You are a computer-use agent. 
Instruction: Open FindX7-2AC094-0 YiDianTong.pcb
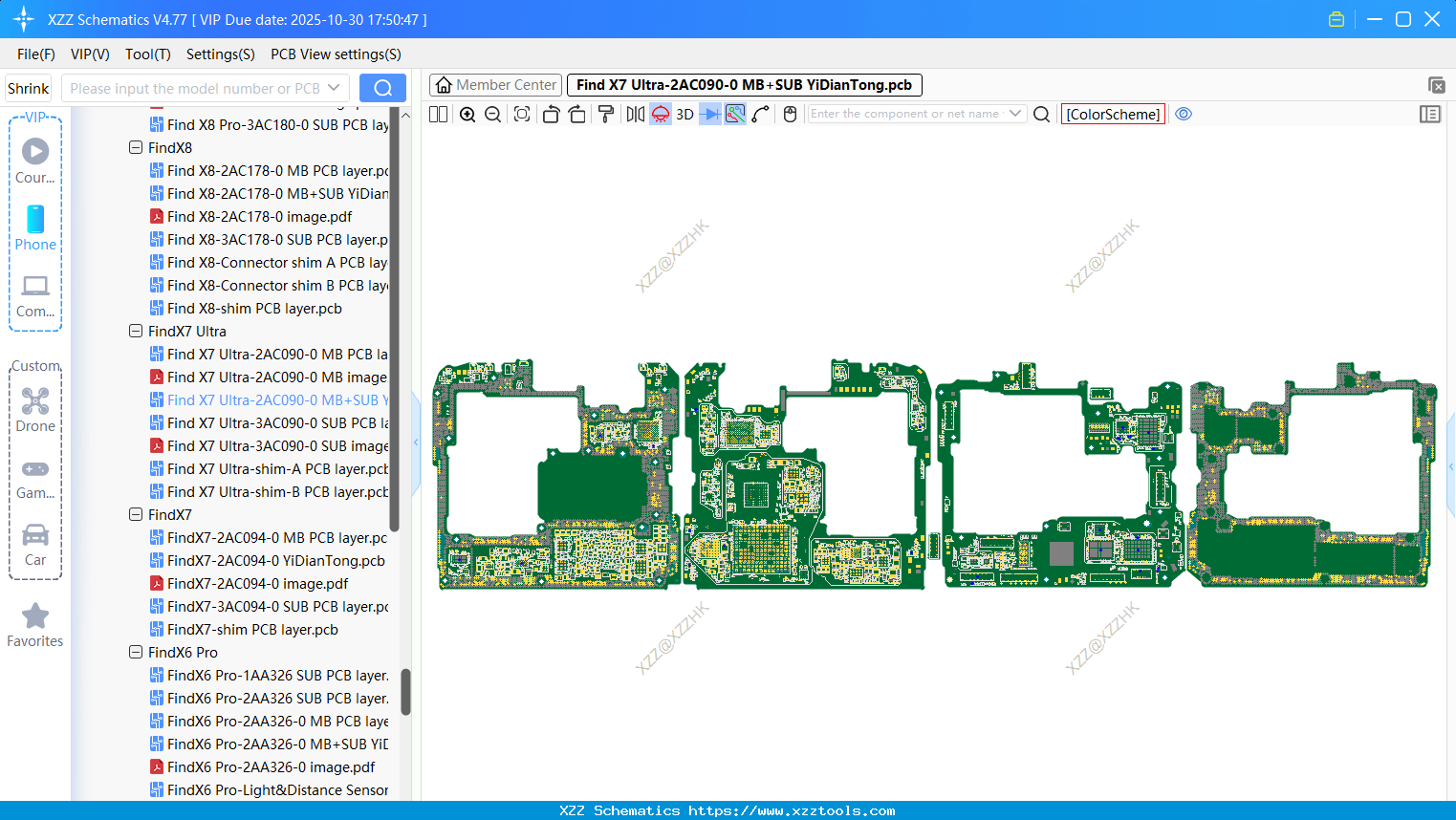pyautogui.click(x=267, y=561)
